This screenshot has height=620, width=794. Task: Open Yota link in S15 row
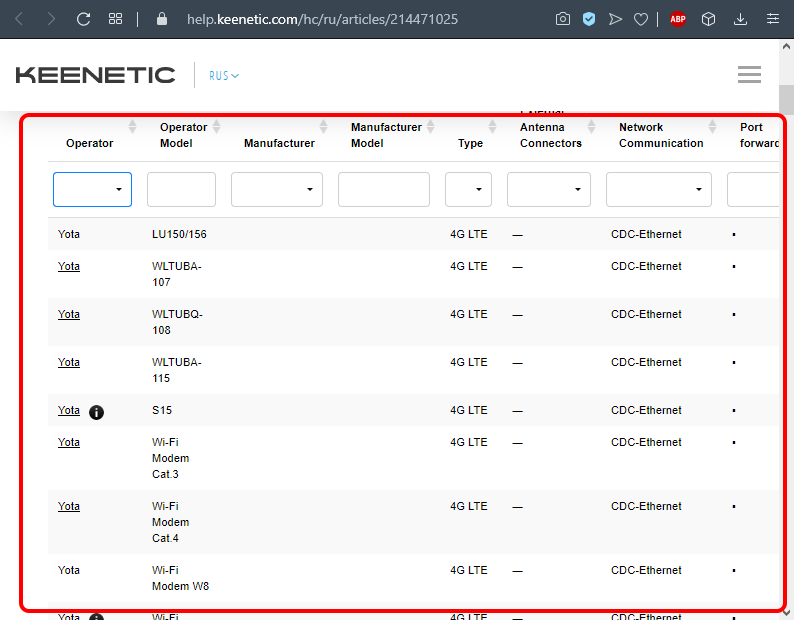69,410
